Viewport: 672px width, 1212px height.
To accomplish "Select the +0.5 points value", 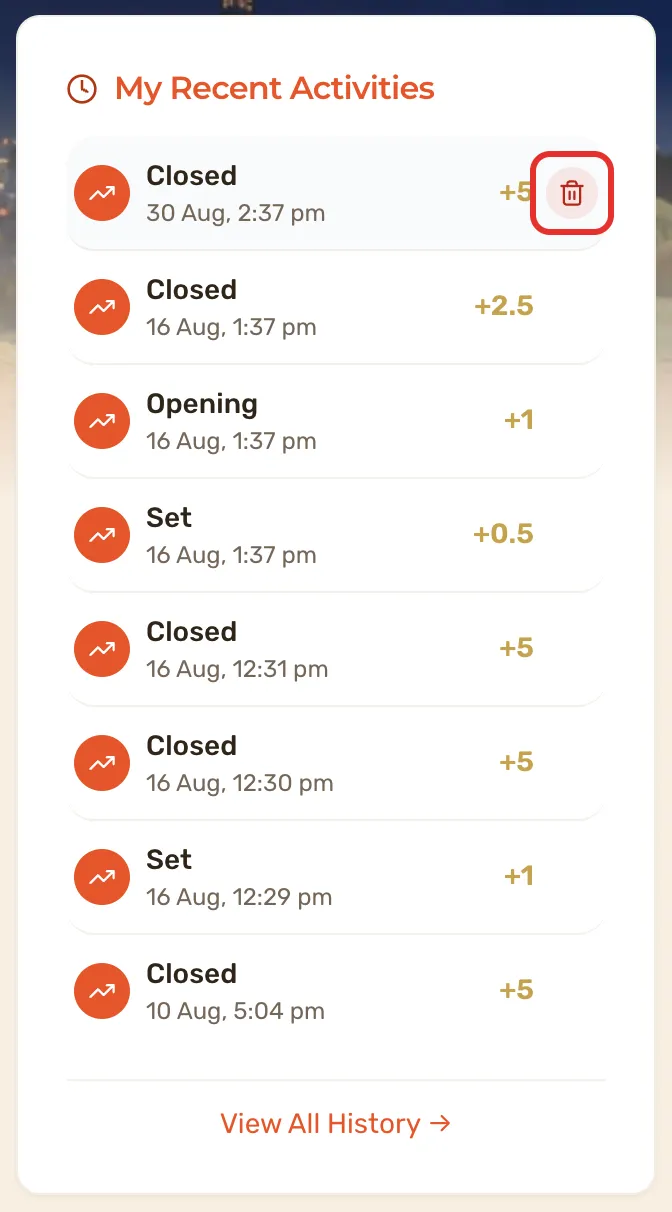I will (503, 534).
